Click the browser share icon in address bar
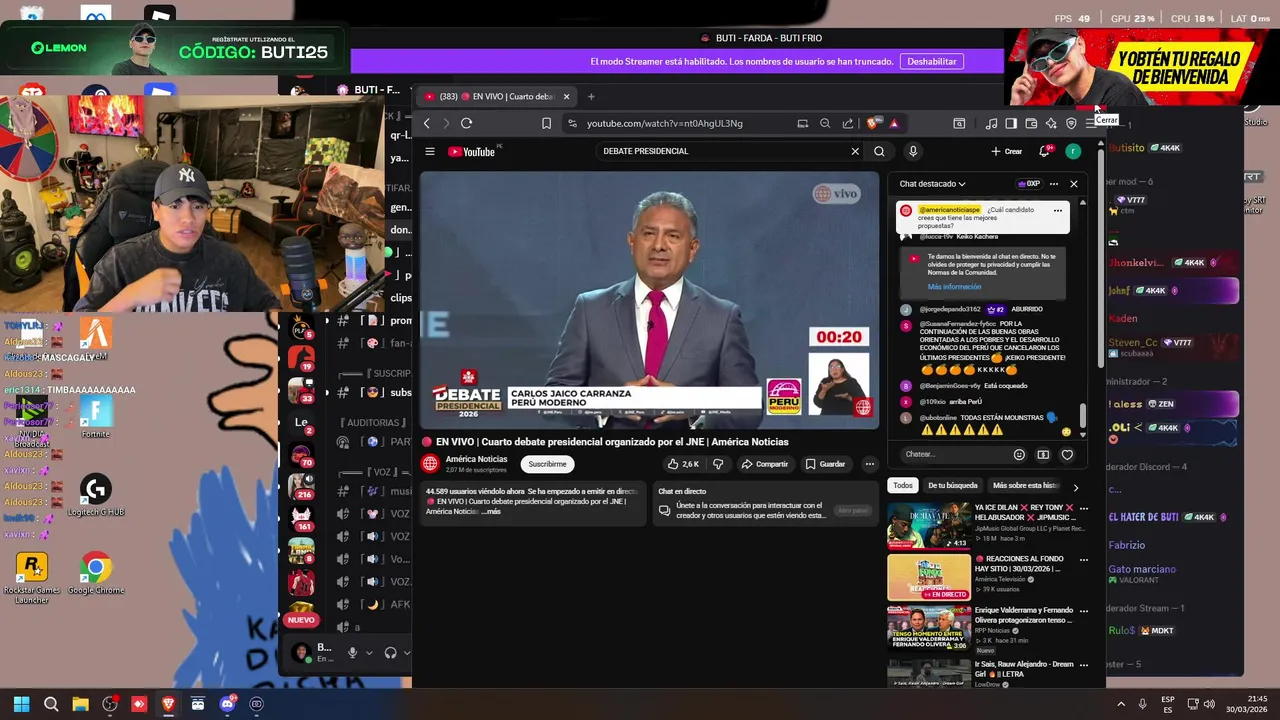 click(x=848, y=123)
